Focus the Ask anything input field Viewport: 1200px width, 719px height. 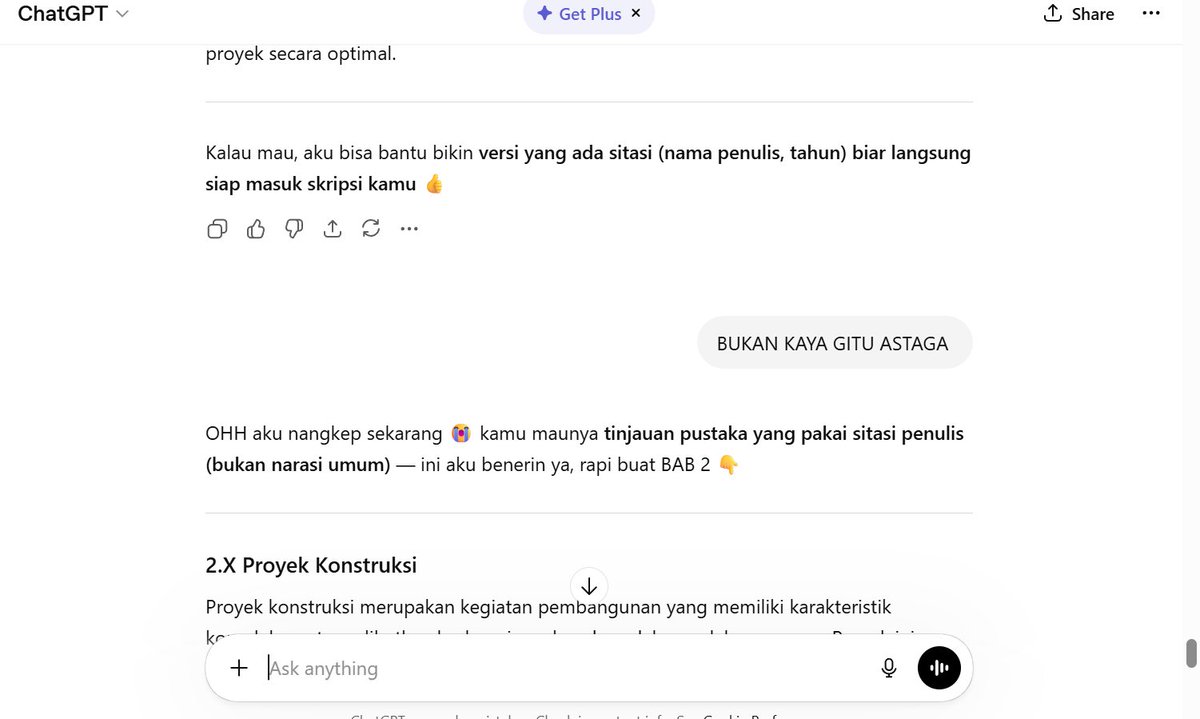[x=565, y=668]
